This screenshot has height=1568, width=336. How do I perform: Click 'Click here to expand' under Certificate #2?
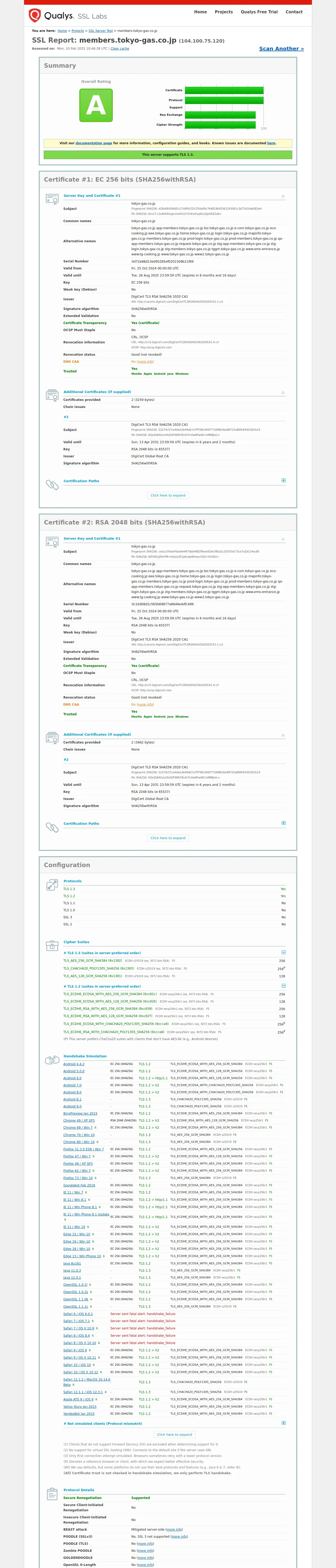(x=168, y=838)
